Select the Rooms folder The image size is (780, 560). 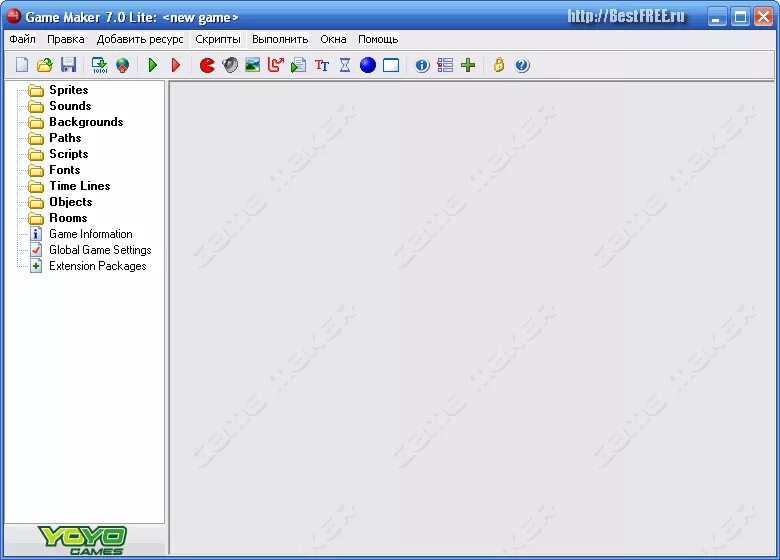[x=68, y=217]
